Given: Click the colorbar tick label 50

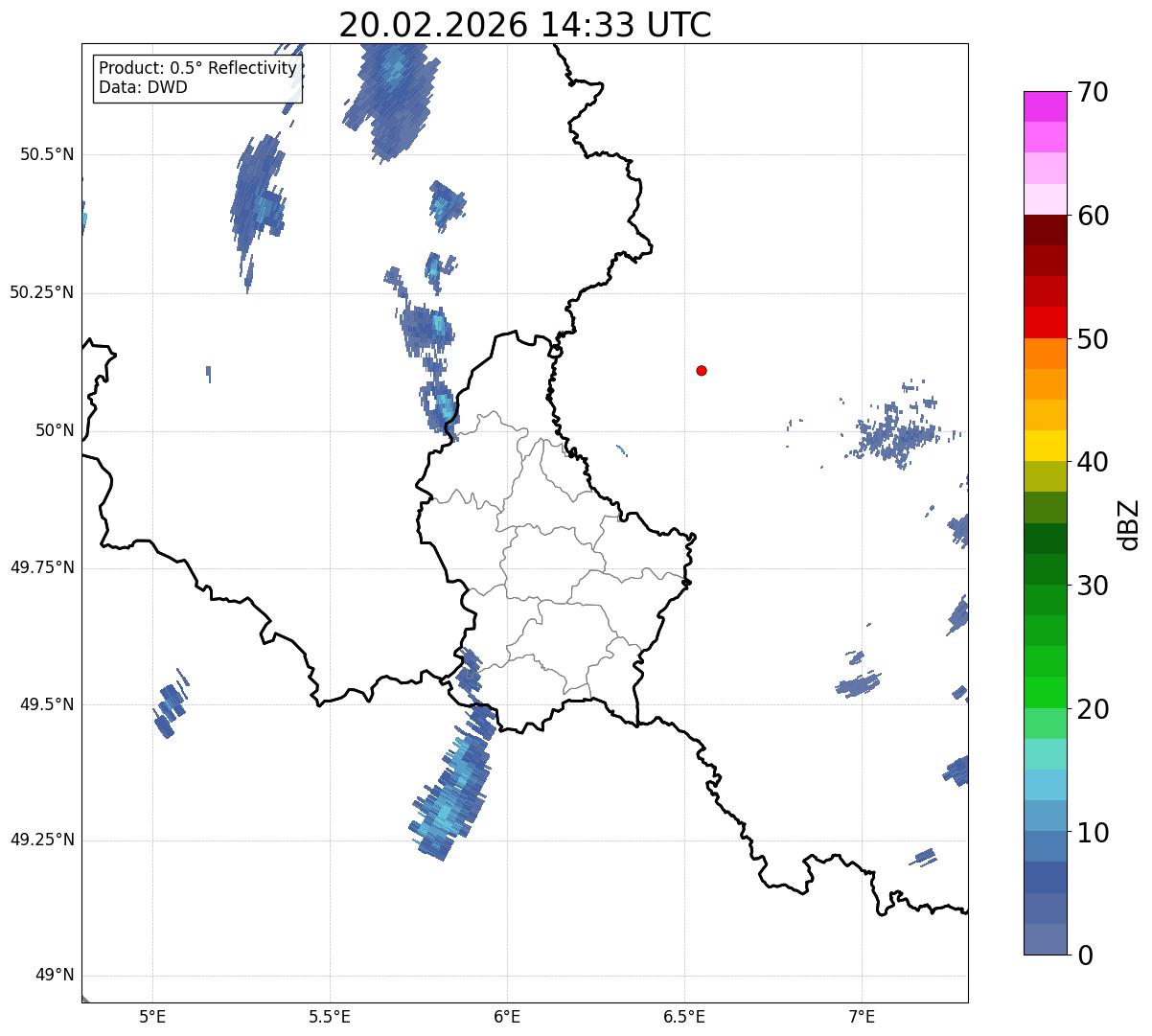Looking at the screenshot, I should click(x=1093, y=339).
